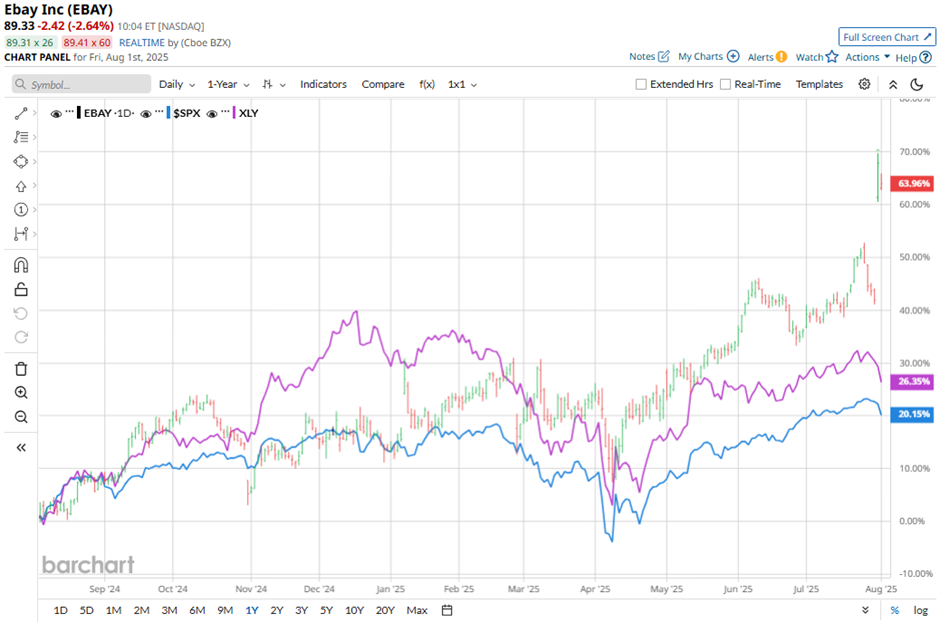Select the arrow marker tool icon

click(x=21, y=186)
